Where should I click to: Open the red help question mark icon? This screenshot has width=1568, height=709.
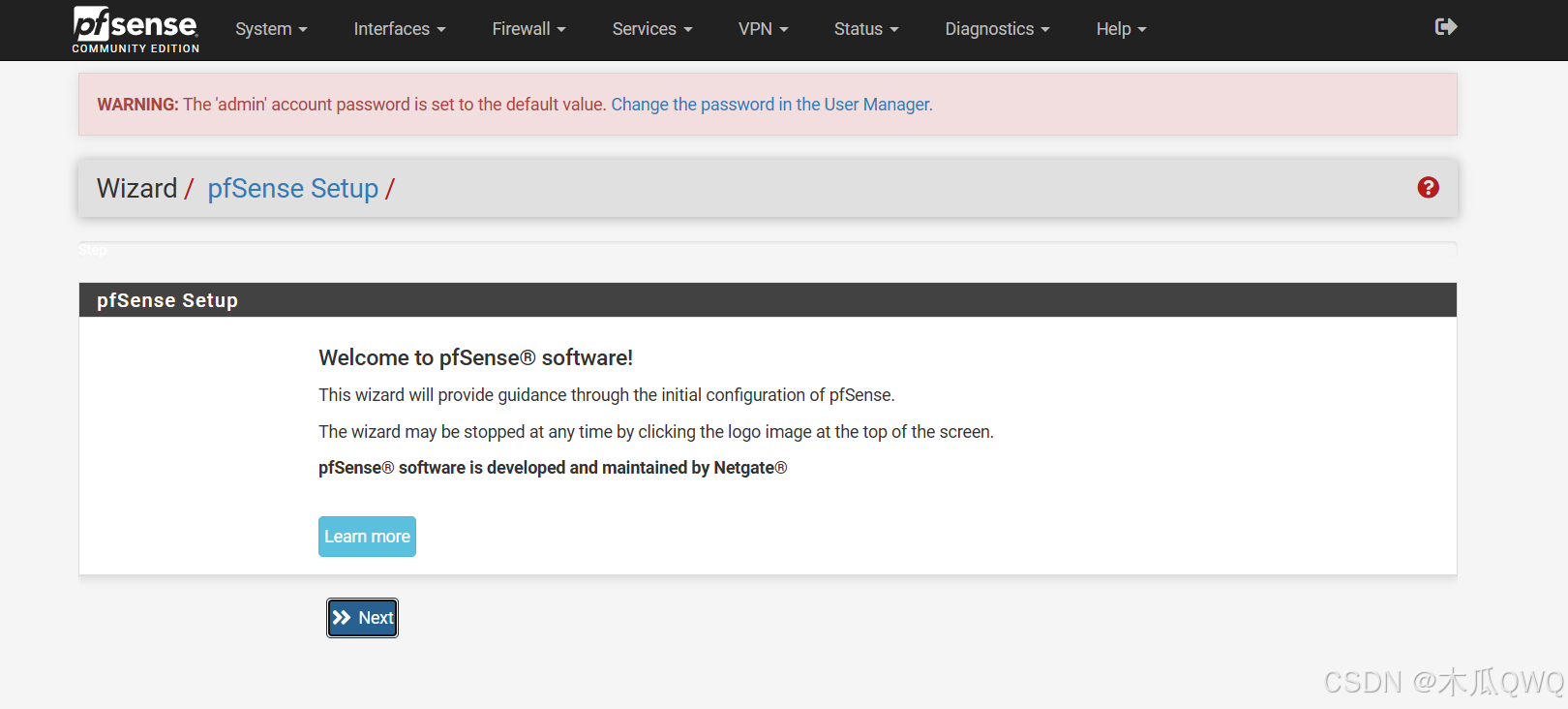[1428, 188]
